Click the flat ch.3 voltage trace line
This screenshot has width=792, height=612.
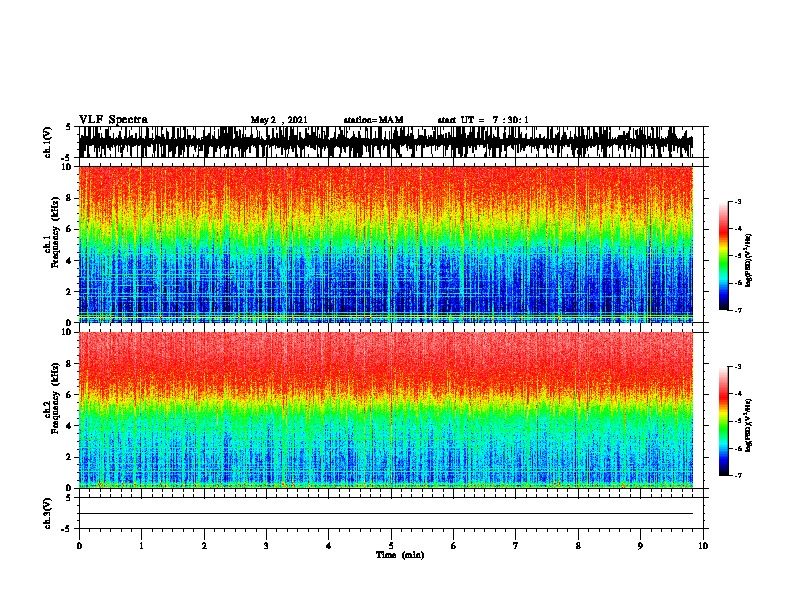click(386, 514)
